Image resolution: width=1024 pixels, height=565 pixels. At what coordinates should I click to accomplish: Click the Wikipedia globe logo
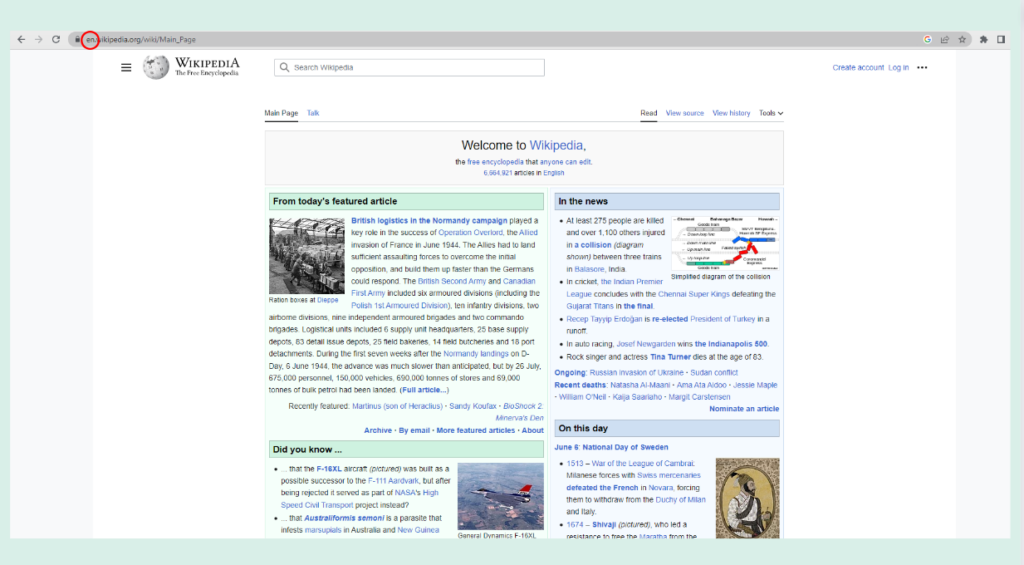pyautogui.click(x=156, y=67)
